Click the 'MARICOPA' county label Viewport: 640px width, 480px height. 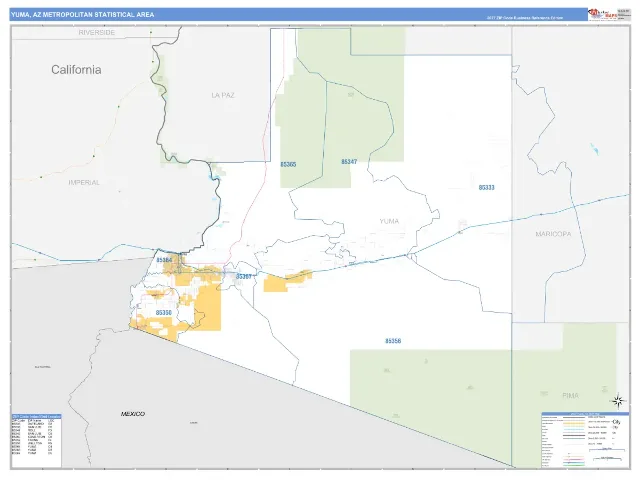(553, 234)
